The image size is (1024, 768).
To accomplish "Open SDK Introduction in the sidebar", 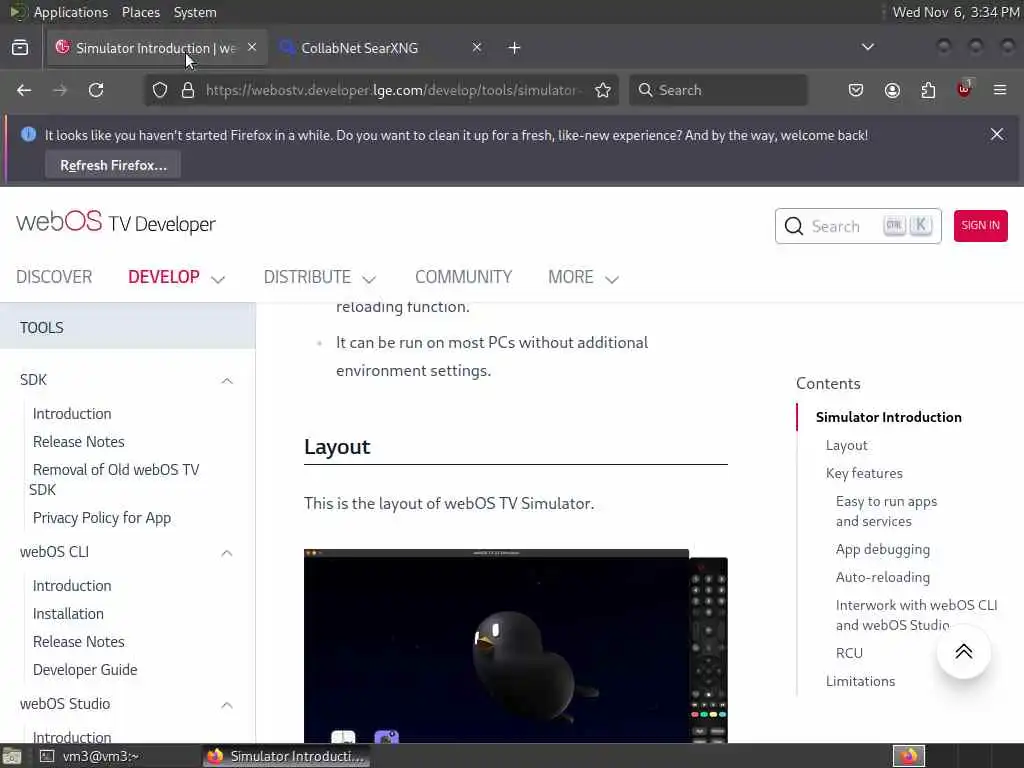I will click(72, 413).
